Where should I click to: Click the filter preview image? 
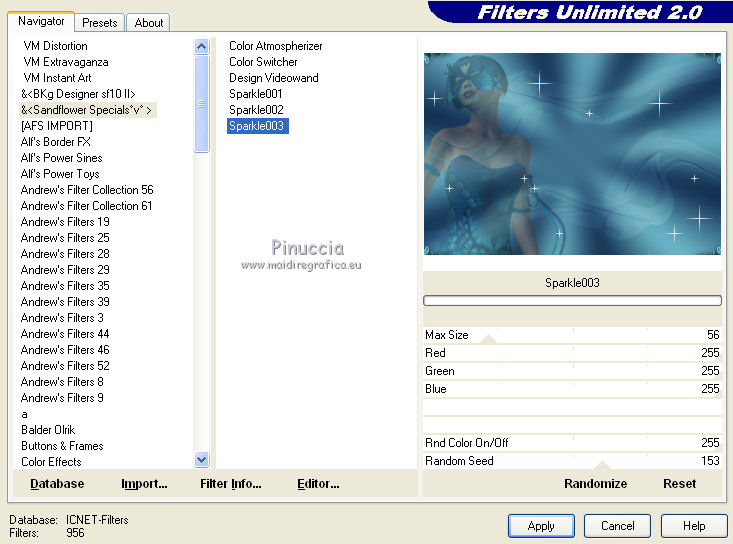coord(572,154)
